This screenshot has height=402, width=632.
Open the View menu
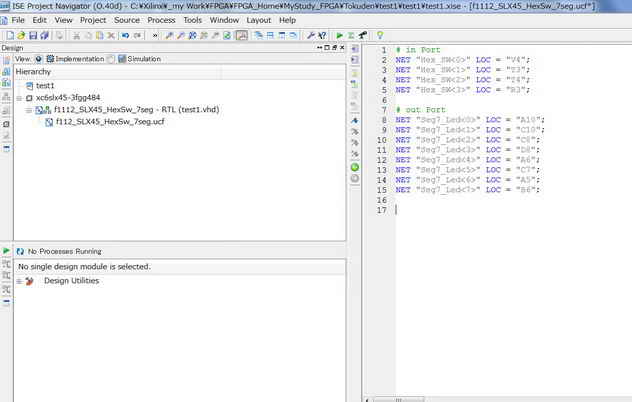pyautogui.click(x=63, y=20)
